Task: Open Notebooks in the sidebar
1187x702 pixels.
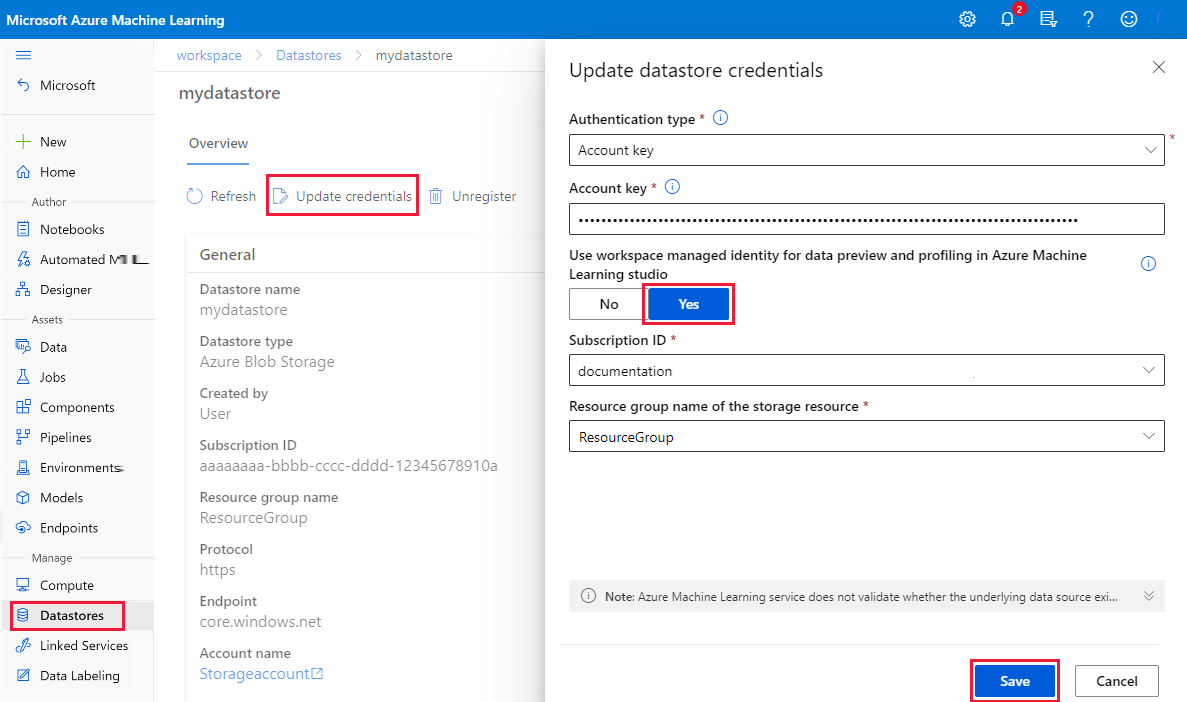Action: (x=72, y=229)
